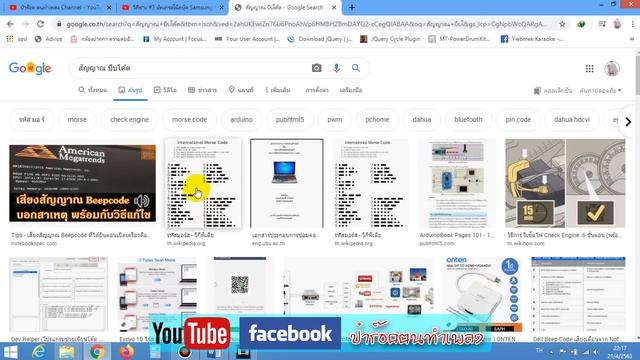Screen dimensions: 640x360
Task: Open the laptop document cover image
Action: pos(287,183)
